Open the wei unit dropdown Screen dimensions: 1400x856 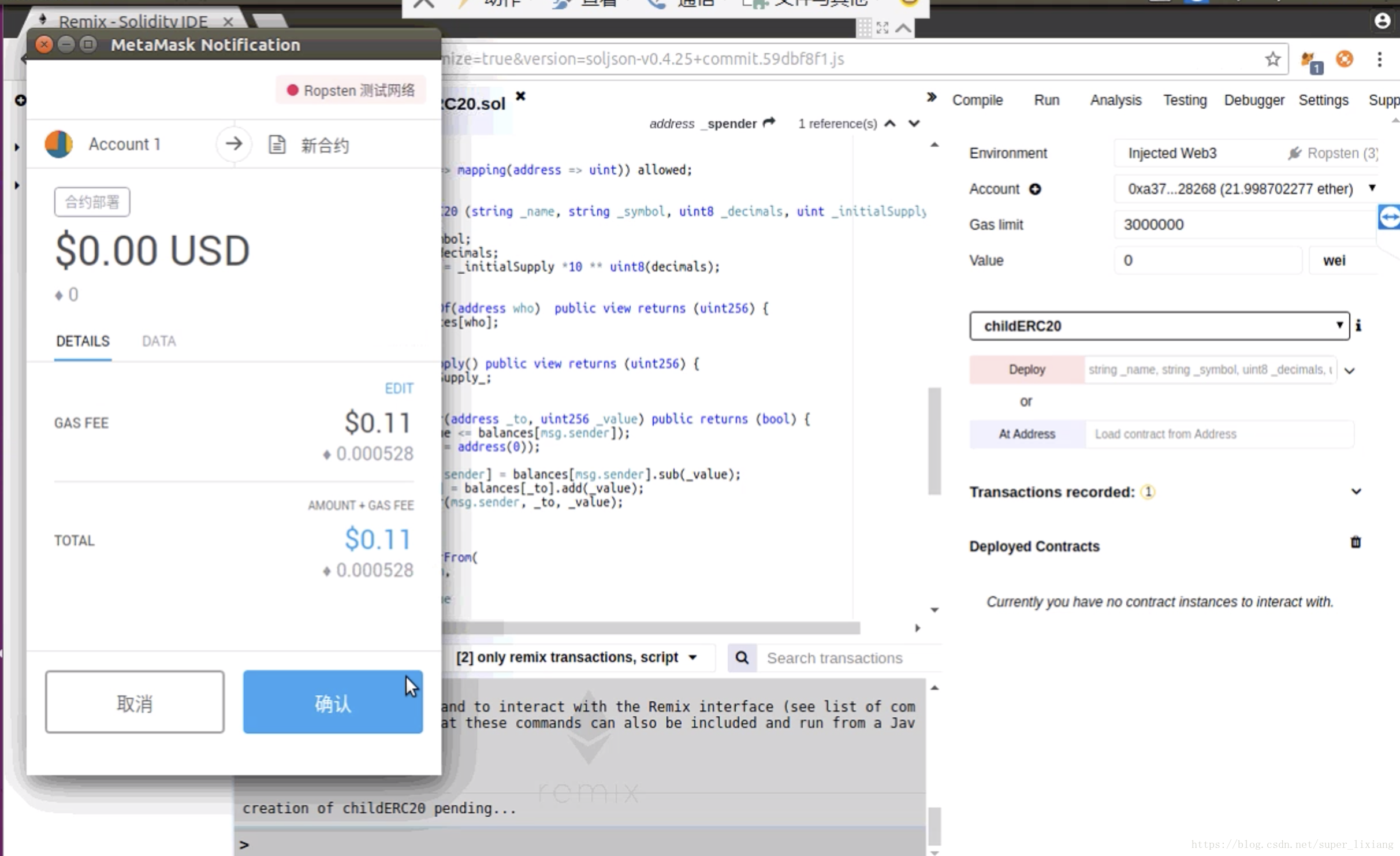click(x=1343, y=260)
